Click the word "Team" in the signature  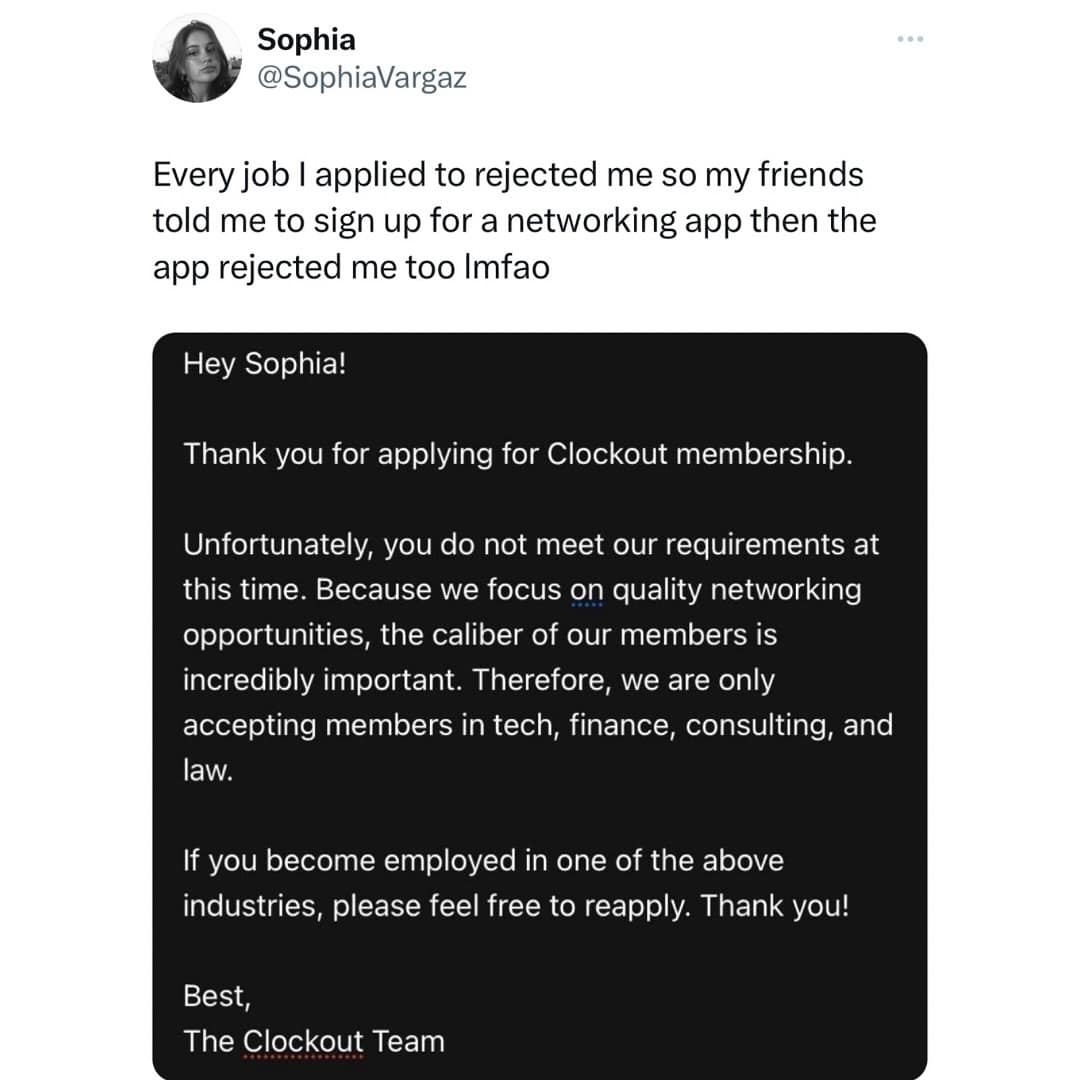click(408, 1041)
